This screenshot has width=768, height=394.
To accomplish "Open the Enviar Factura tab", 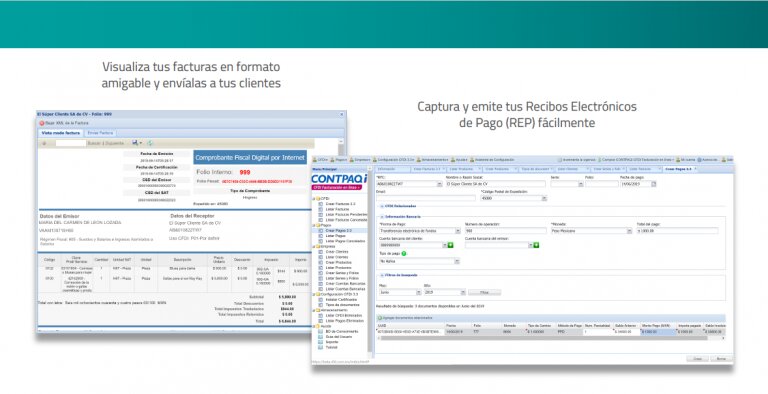I will click(100, 133).
